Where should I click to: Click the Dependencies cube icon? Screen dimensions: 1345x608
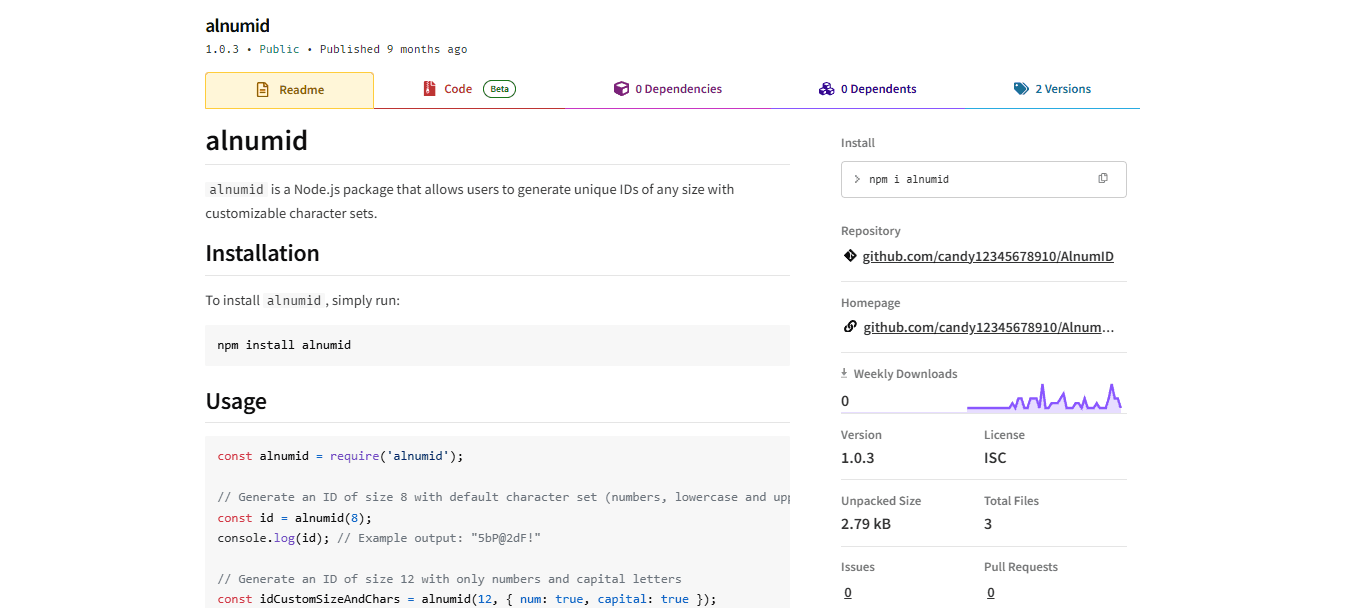[x=621, y=89]
